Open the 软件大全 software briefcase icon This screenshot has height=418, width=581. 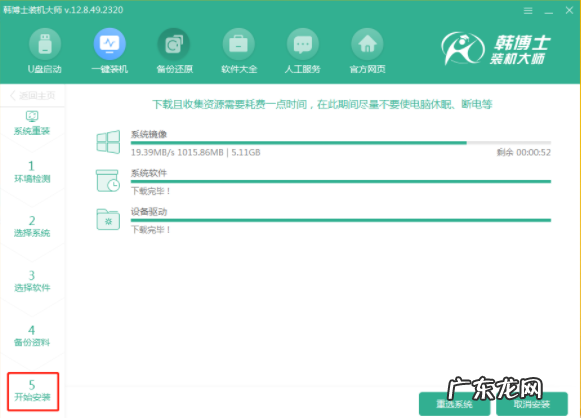(x=239, y=44)
